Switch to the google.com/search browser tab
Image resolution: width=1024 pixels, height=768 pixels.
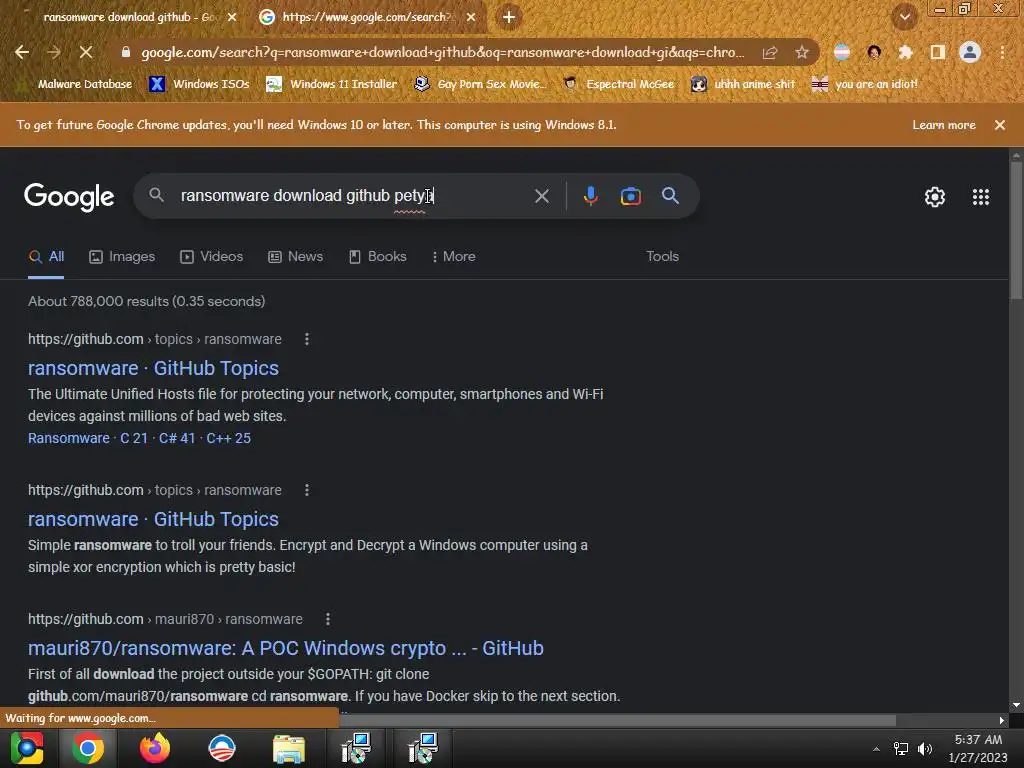tap(366, 17)
